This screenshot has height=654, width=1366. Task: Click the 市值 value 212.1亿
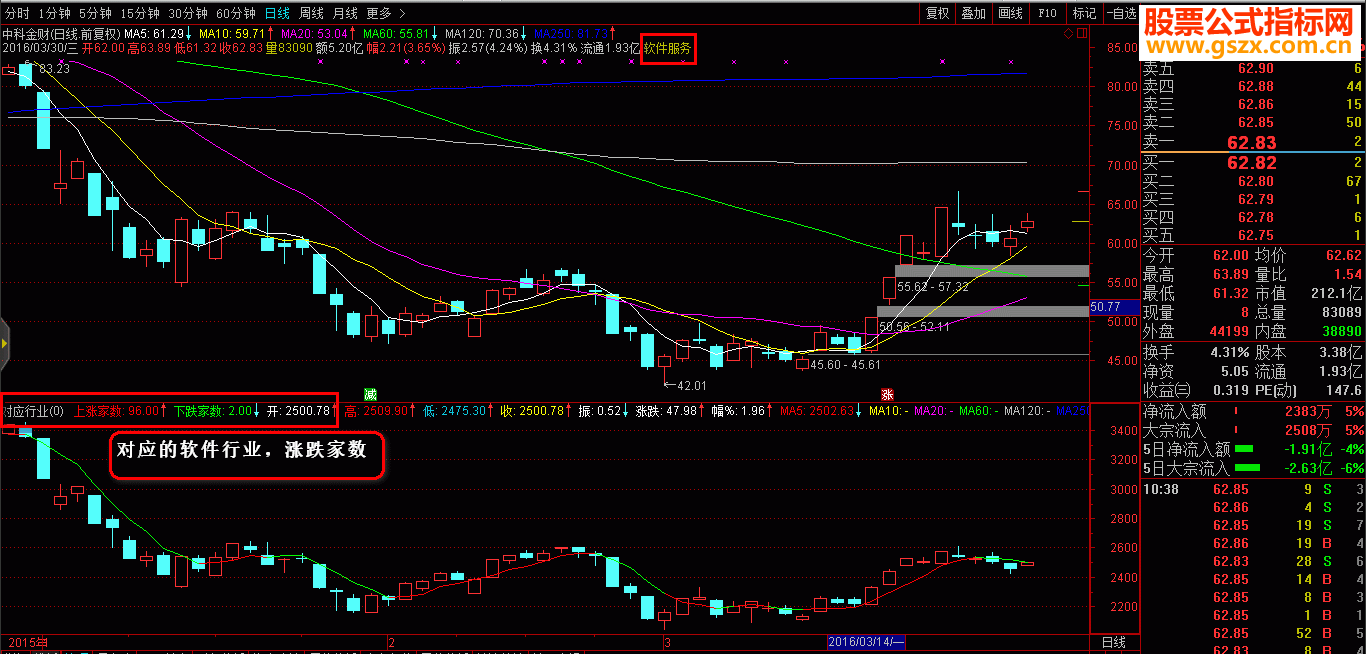(1335, 294)
